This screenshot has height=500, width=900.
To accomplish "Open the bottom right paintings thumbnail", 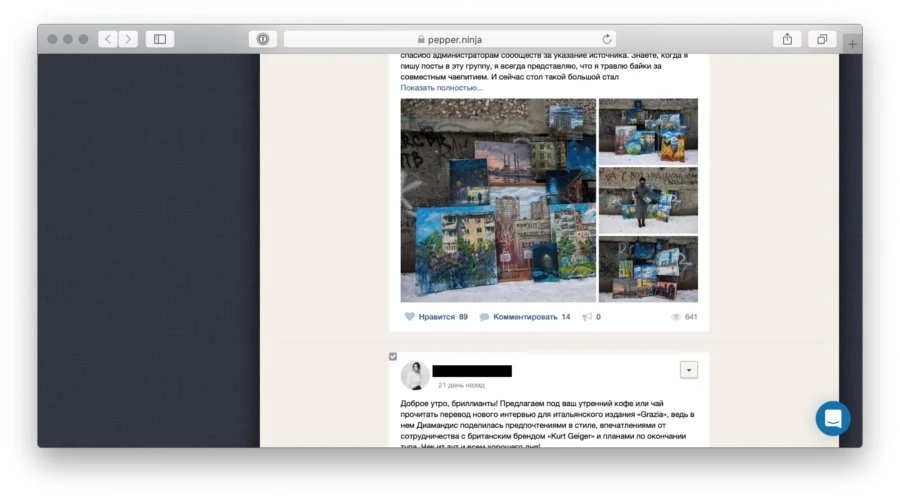I will tap(649, 269).
